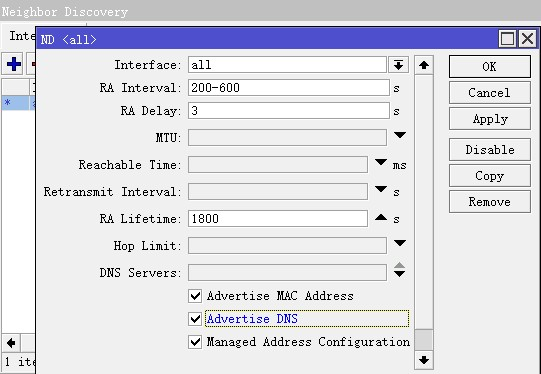Click the empty DNS Servers field

[x=287, y=273]
